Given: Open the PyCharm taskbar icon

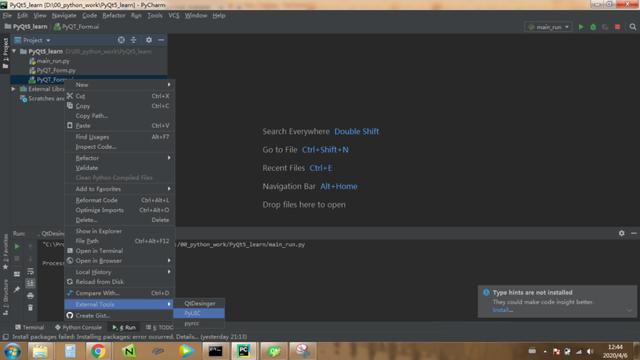Looking at the screenshot, I should point(244,351).
